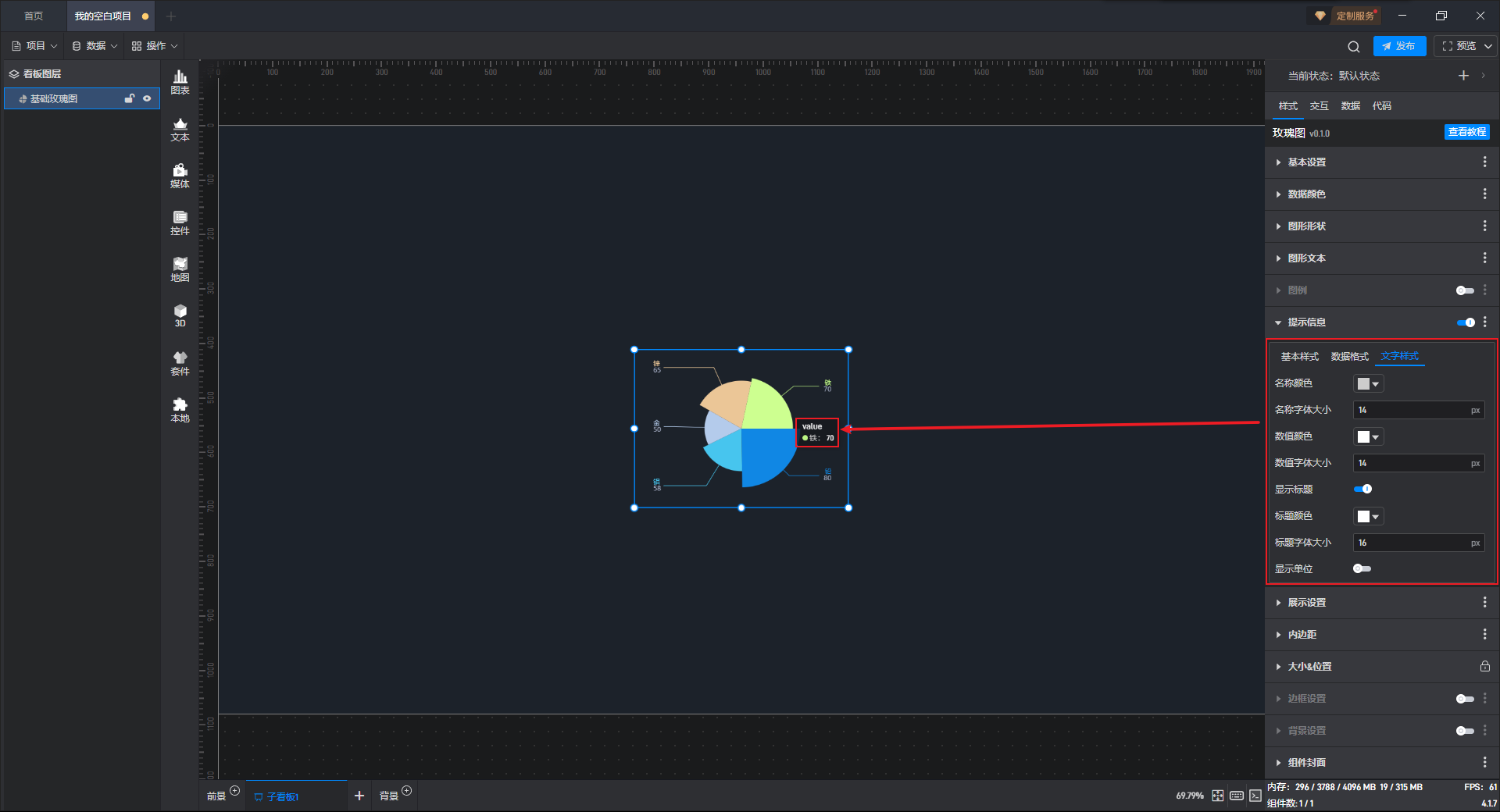Click the fit-to-screen icon in status bar
Viewport: 1500px width, 812px height.
1218,796
